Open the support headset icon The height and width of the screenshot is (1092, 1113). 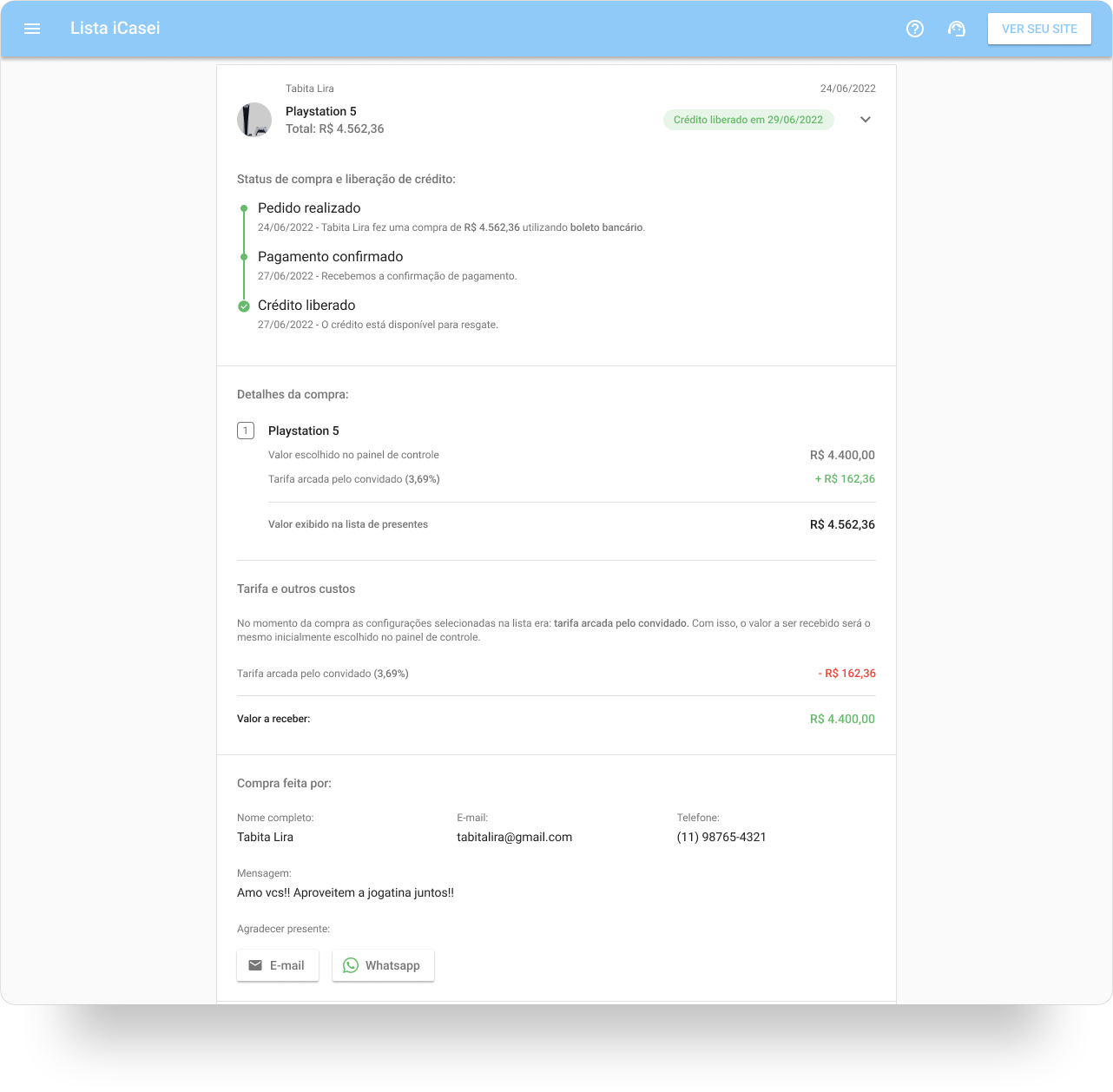[x=957, y=29]
